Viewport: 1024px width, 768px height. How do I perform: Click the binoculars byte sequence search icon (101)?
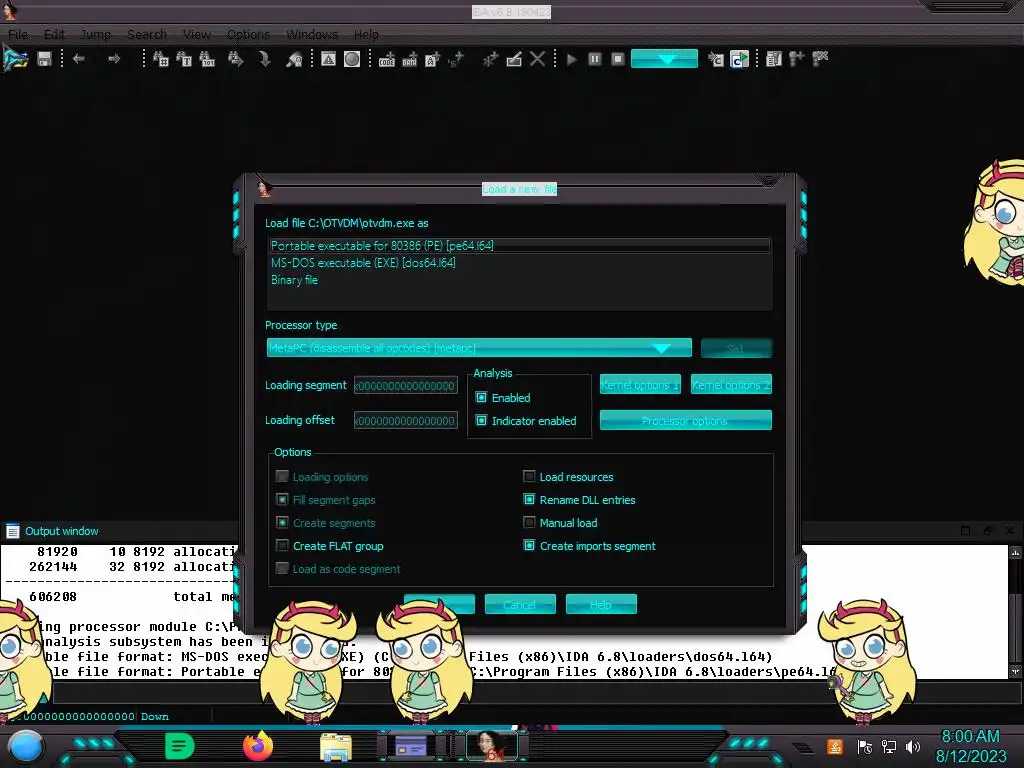click(207, 59)
